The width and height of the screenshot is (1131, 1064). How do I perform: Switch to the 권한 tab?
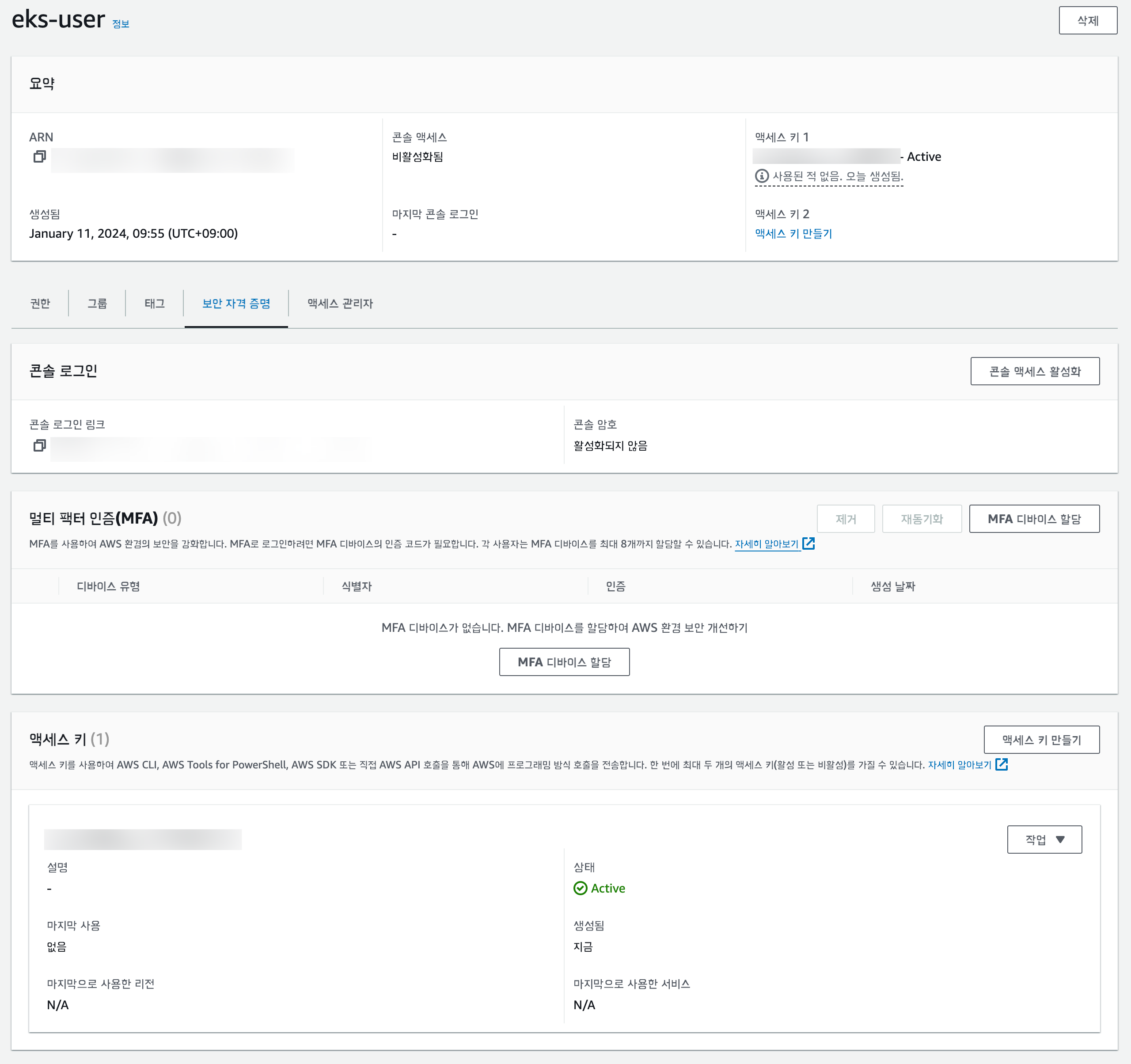[40, 303]
